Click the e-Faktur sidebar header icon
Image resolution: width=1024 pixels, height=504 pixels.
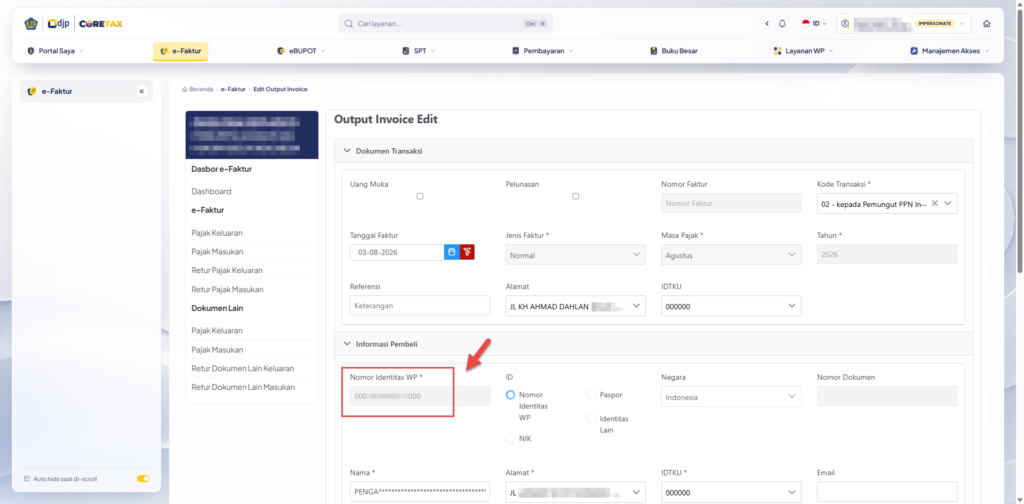[x=31, y=91]
